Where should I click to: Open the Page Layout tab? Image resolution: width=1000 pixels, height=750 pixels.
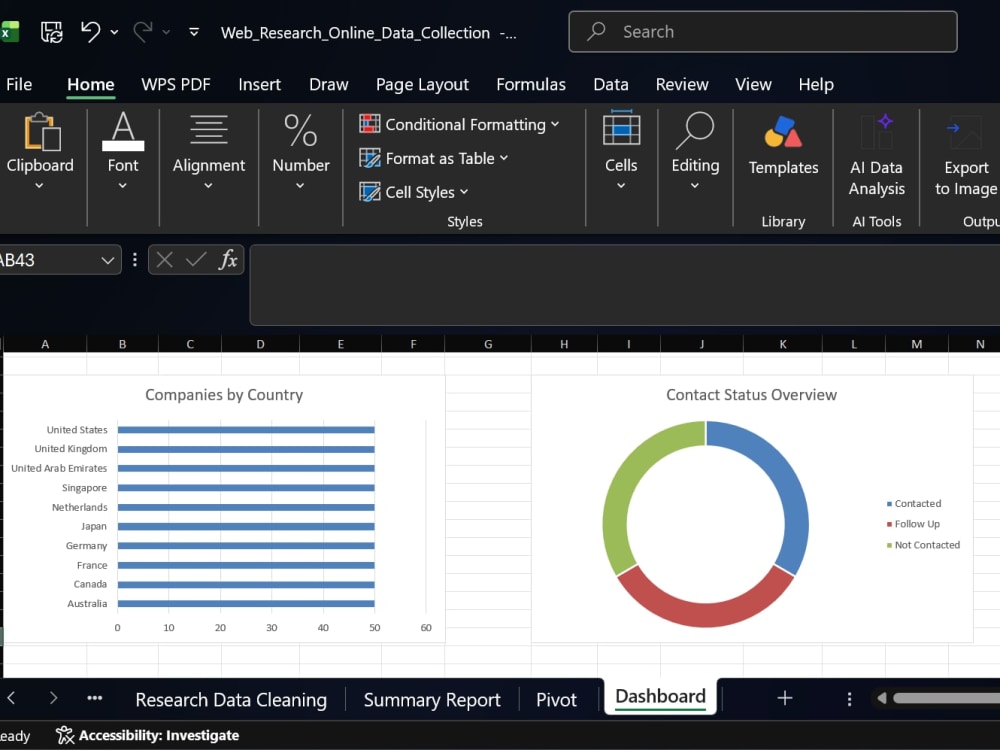click(422, 84)
